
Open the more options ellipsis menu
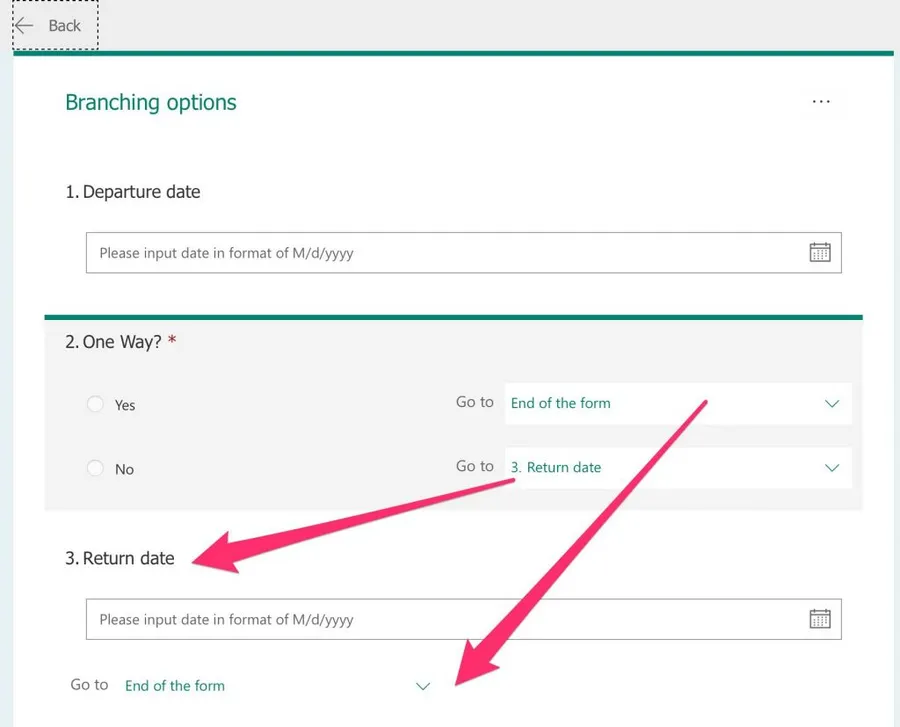point(821,102)
